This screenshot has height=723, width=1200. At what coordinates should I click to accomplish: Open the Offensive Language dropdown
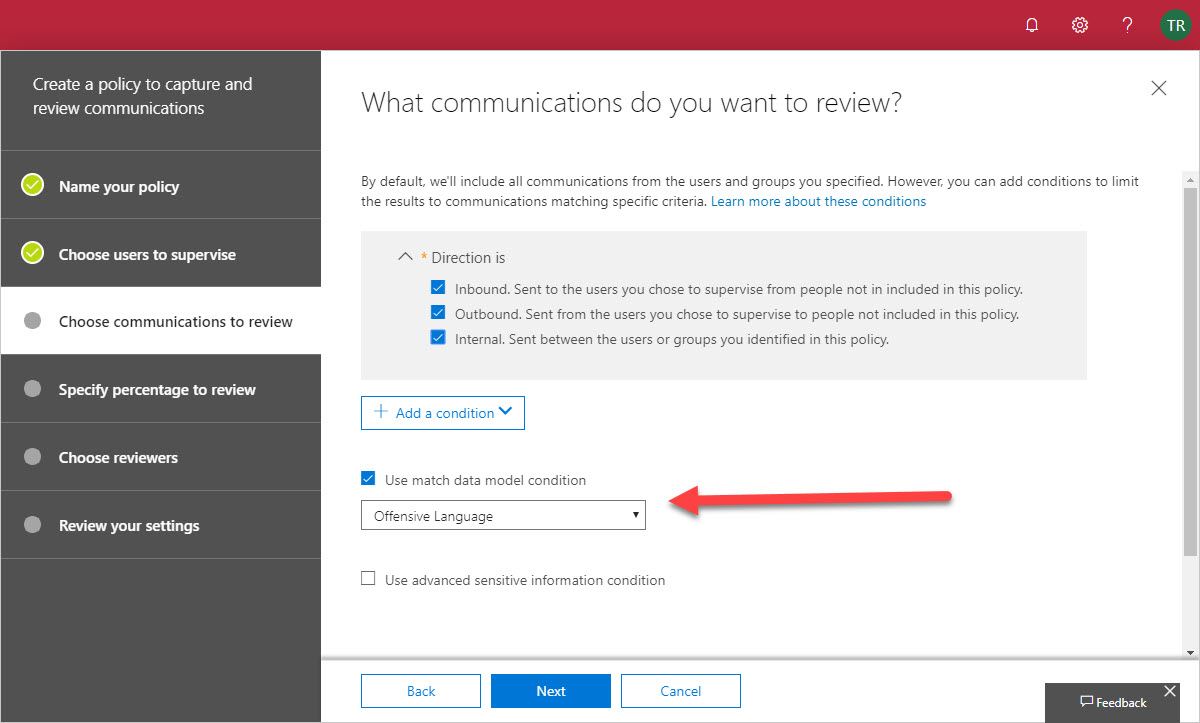[503, 516]
